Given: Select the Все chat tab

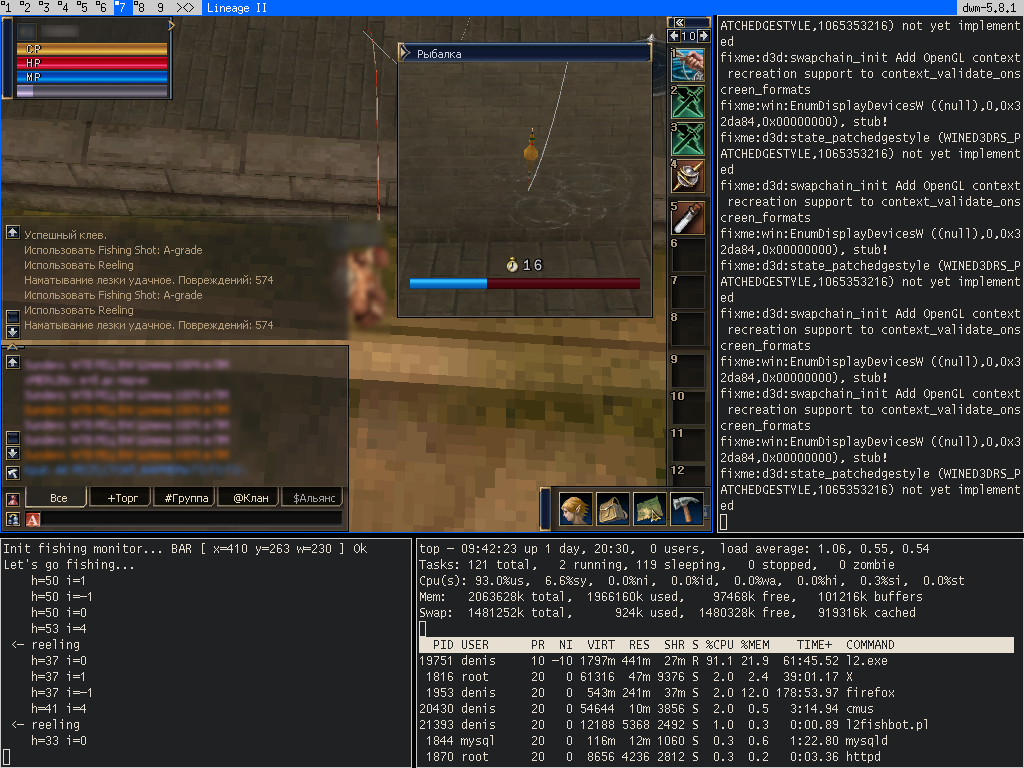Looking at the screenshot, I should [x=56, y=498].
